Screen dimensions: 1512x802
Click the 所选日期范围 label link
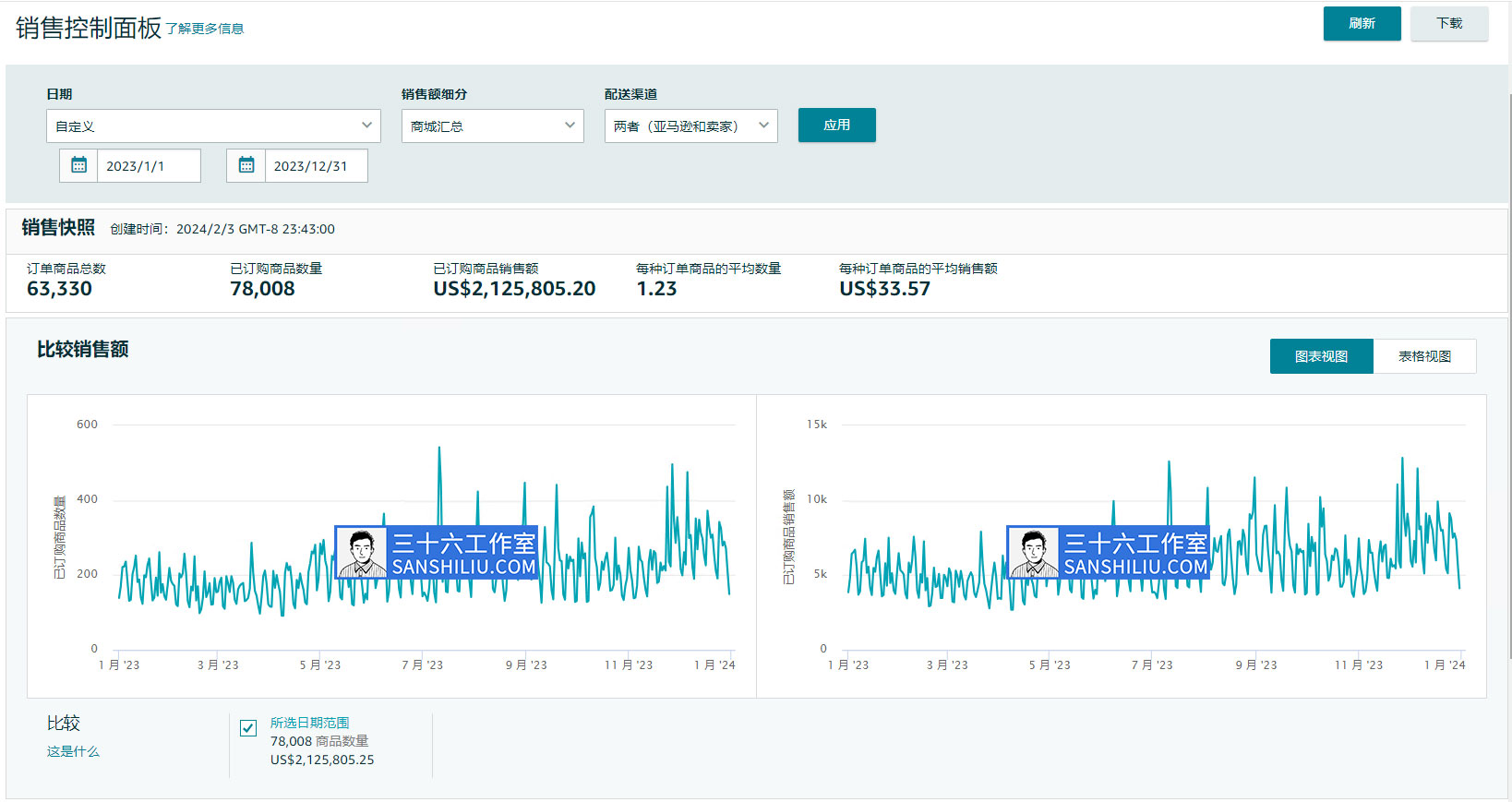(309, 723)
